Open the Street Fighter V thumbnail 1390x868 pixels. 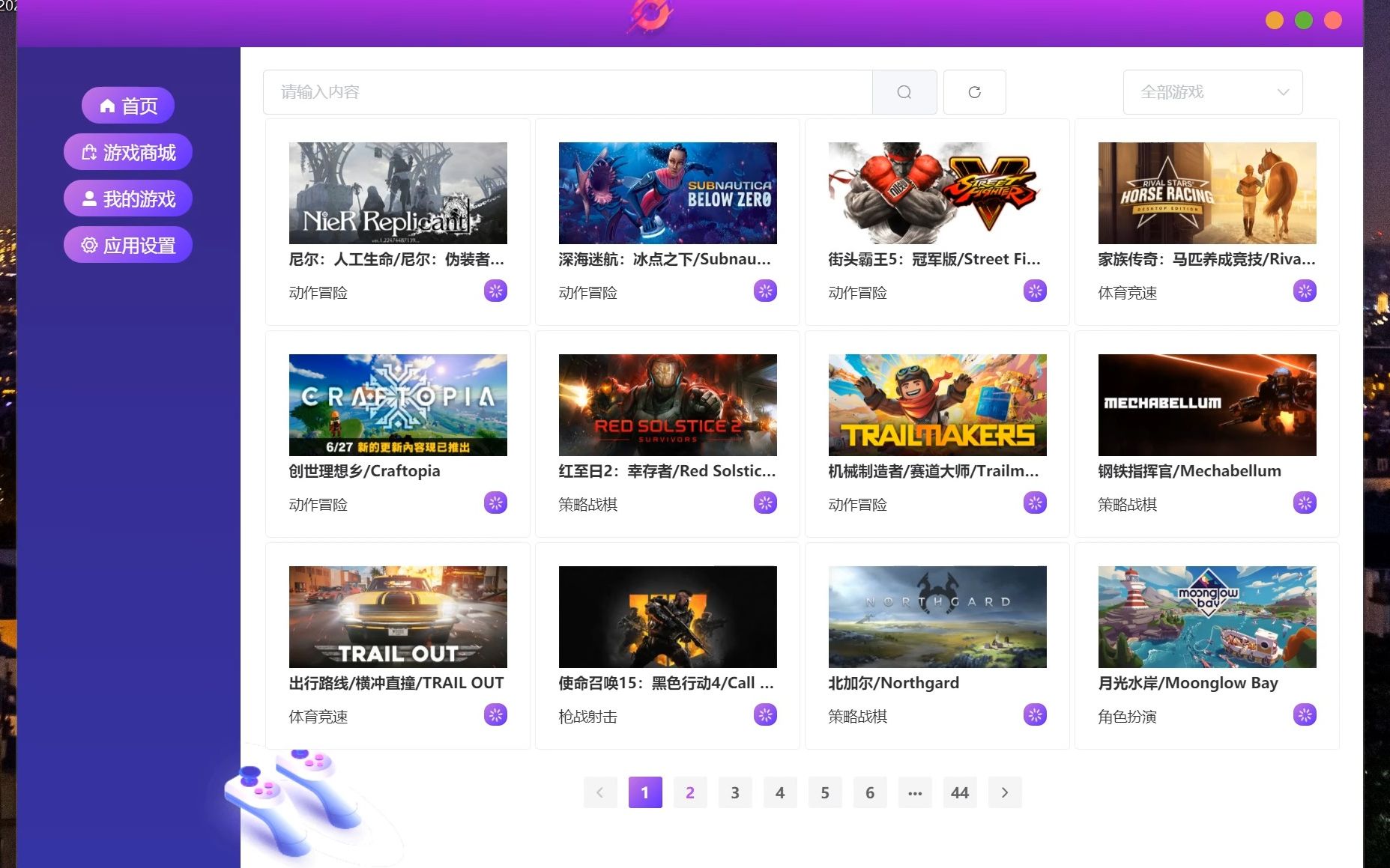coord(937,193)
